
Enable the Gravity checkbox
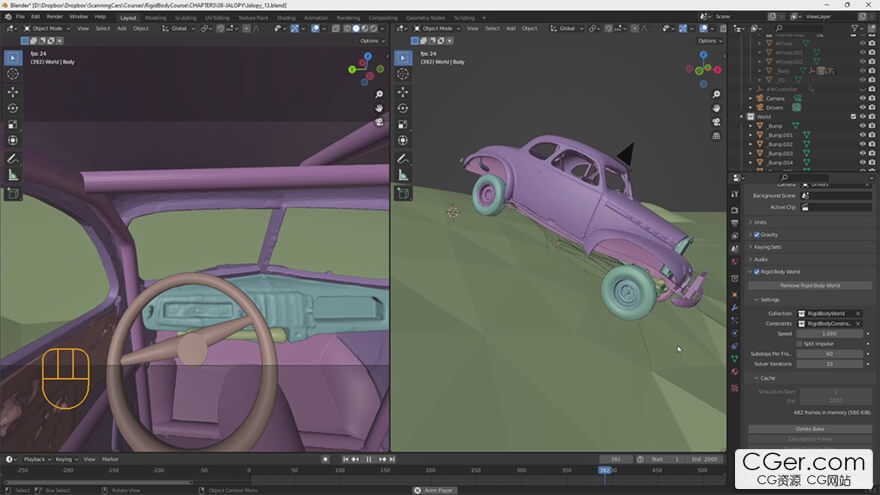click(x=757, y=235)
